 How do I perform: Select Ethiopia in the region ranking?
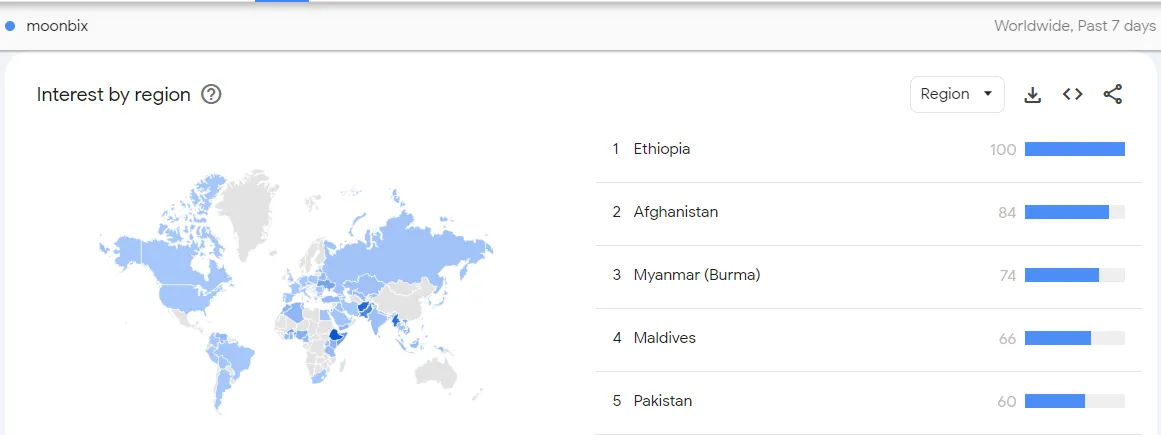tap(662, 149)
